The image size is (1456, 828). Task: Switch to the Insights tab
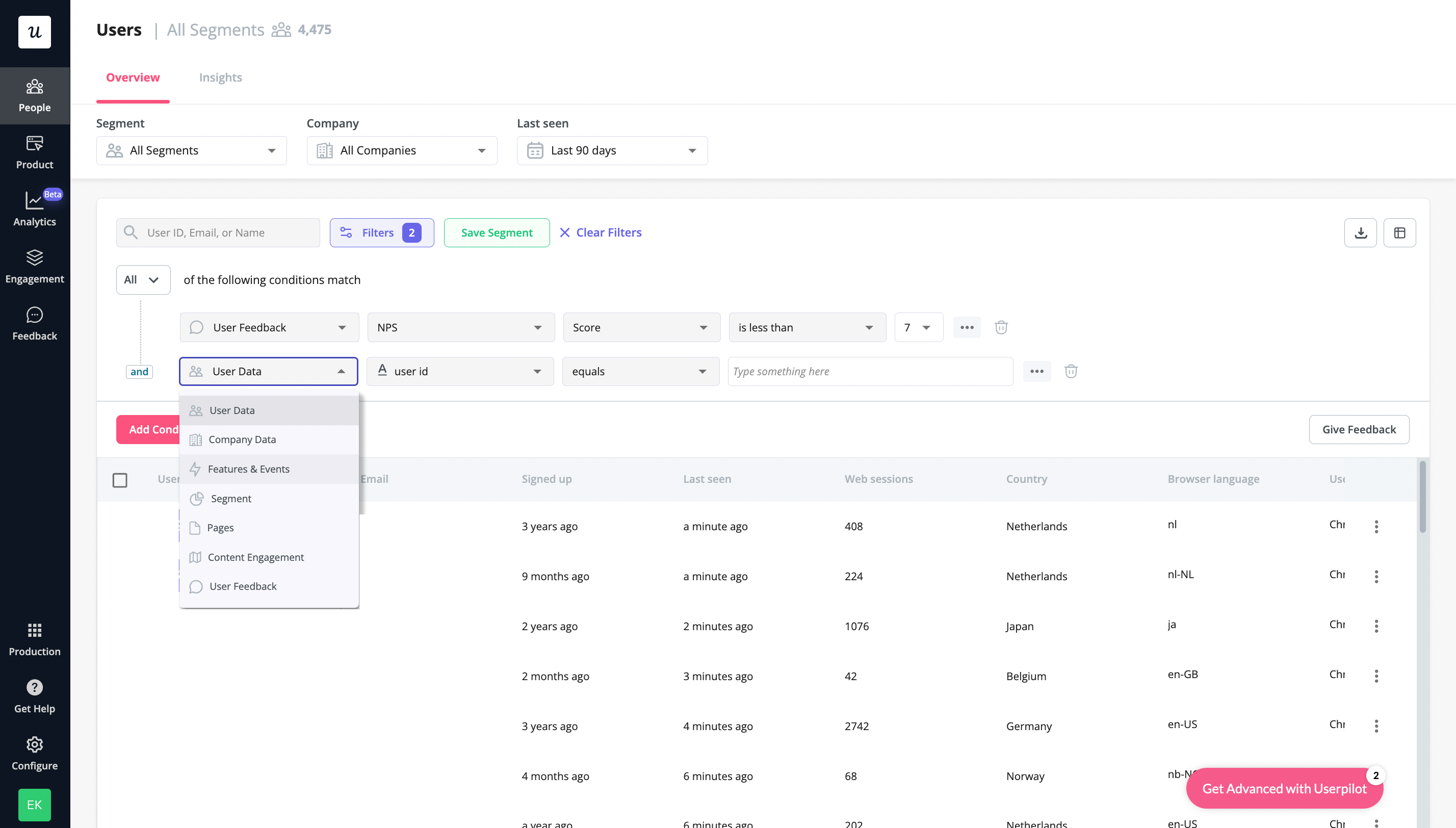tap(221, 77)
